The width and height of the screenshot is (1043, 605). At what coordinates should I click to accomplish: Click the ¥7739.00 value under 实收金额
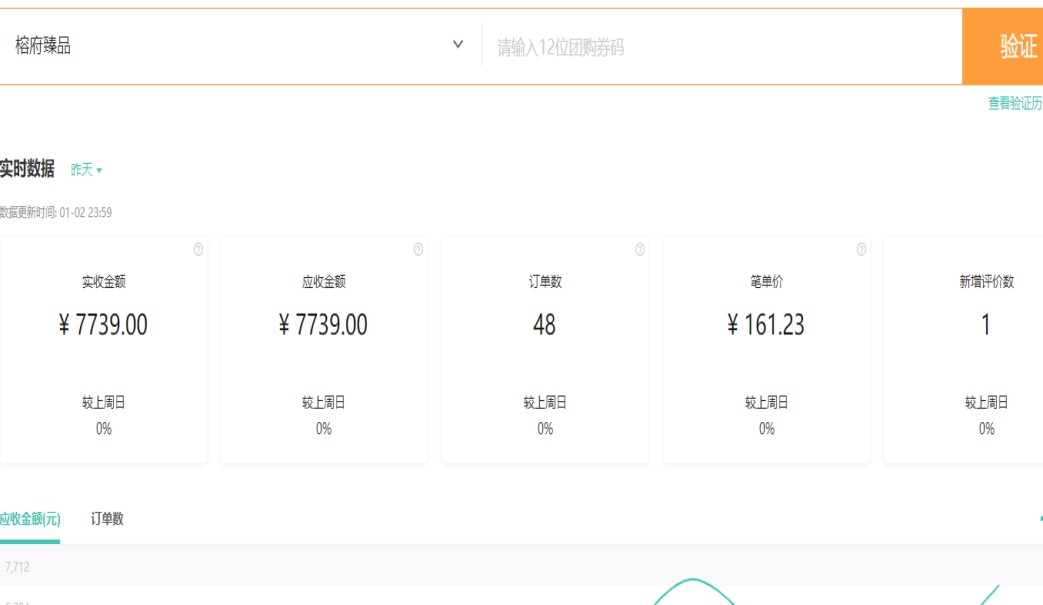click(x=103, y=325)
